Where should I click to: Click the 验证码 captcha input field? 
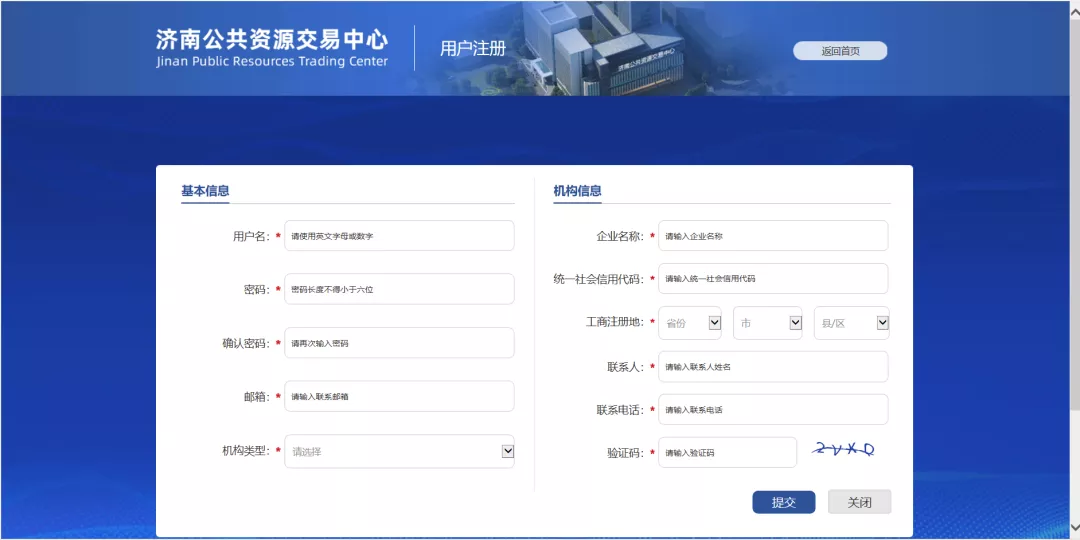pyautogui.click(x=727, y=452)
